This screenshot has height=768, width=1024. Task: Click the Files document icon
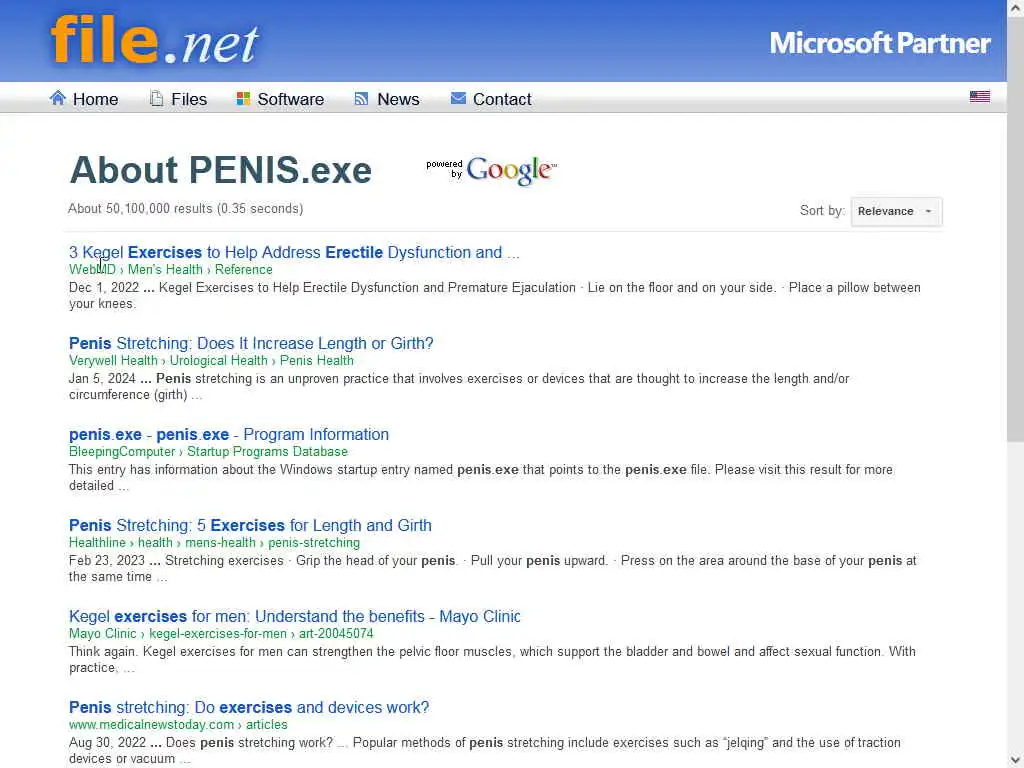[x=156, y=98]
